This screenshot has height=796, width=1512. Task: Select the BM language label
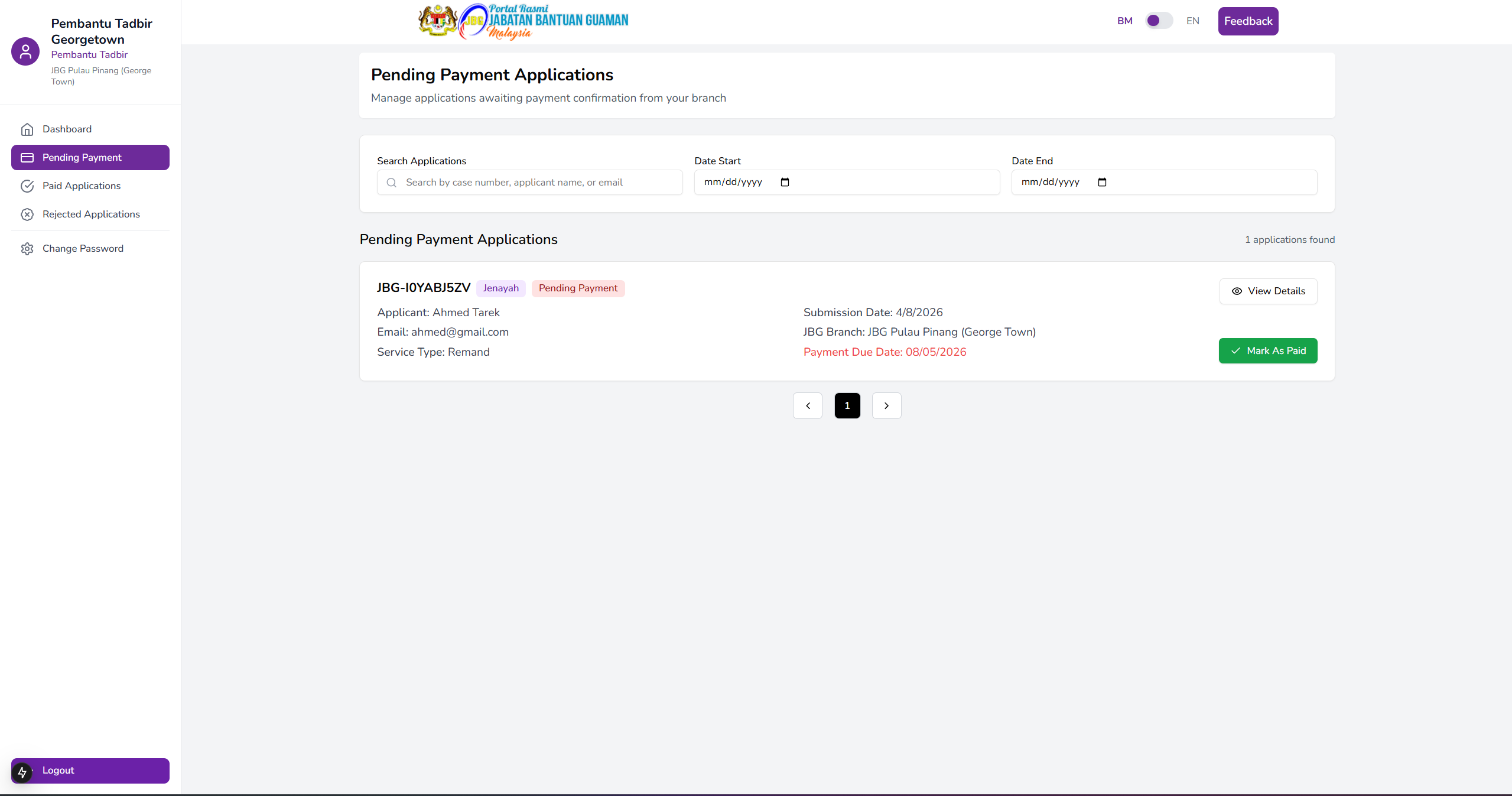tap(1124, 21)
